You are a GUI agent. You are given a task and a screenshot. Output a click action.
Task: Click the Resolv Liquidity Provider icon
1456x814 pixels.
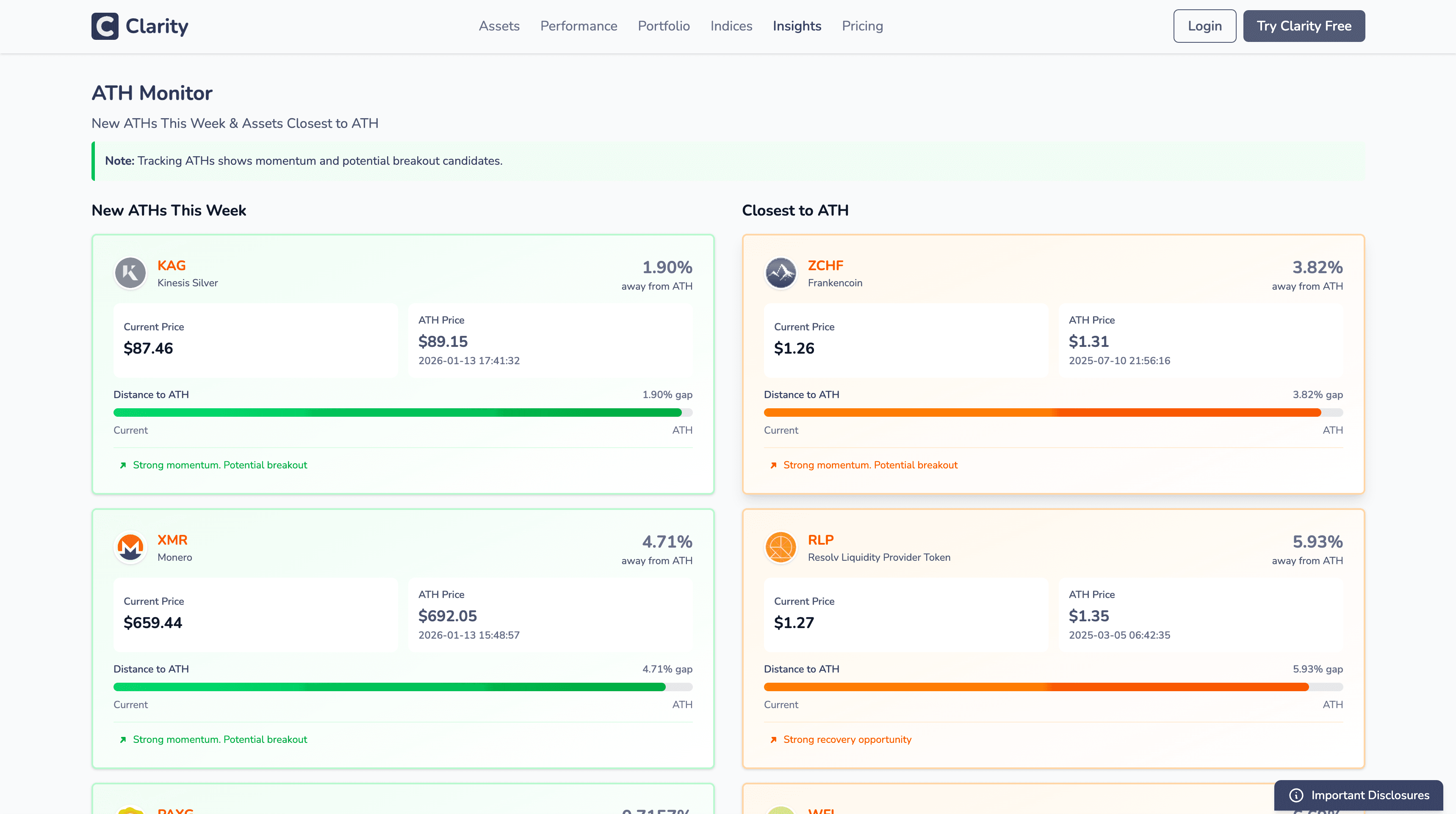[x=781, y=547]
